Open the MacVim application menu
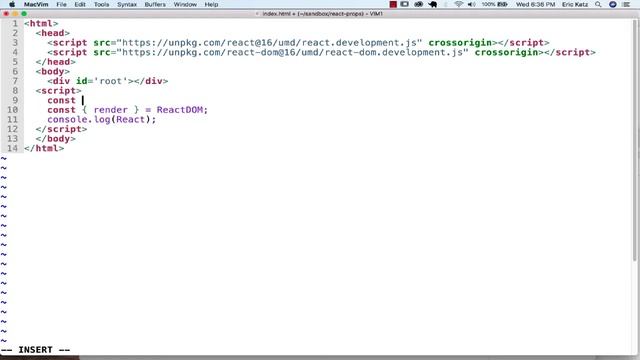This screenshot has width=640, height=360. coord(36,4)
